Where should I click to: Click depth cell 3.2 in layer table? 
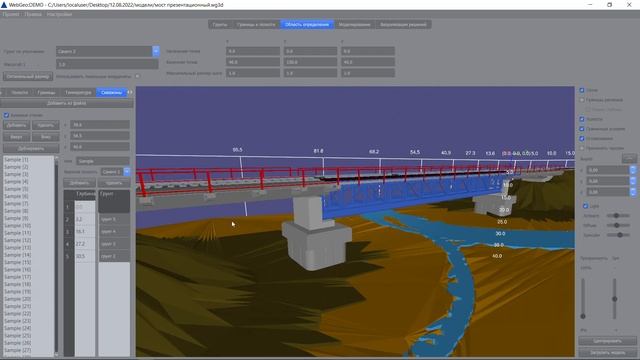85,219
